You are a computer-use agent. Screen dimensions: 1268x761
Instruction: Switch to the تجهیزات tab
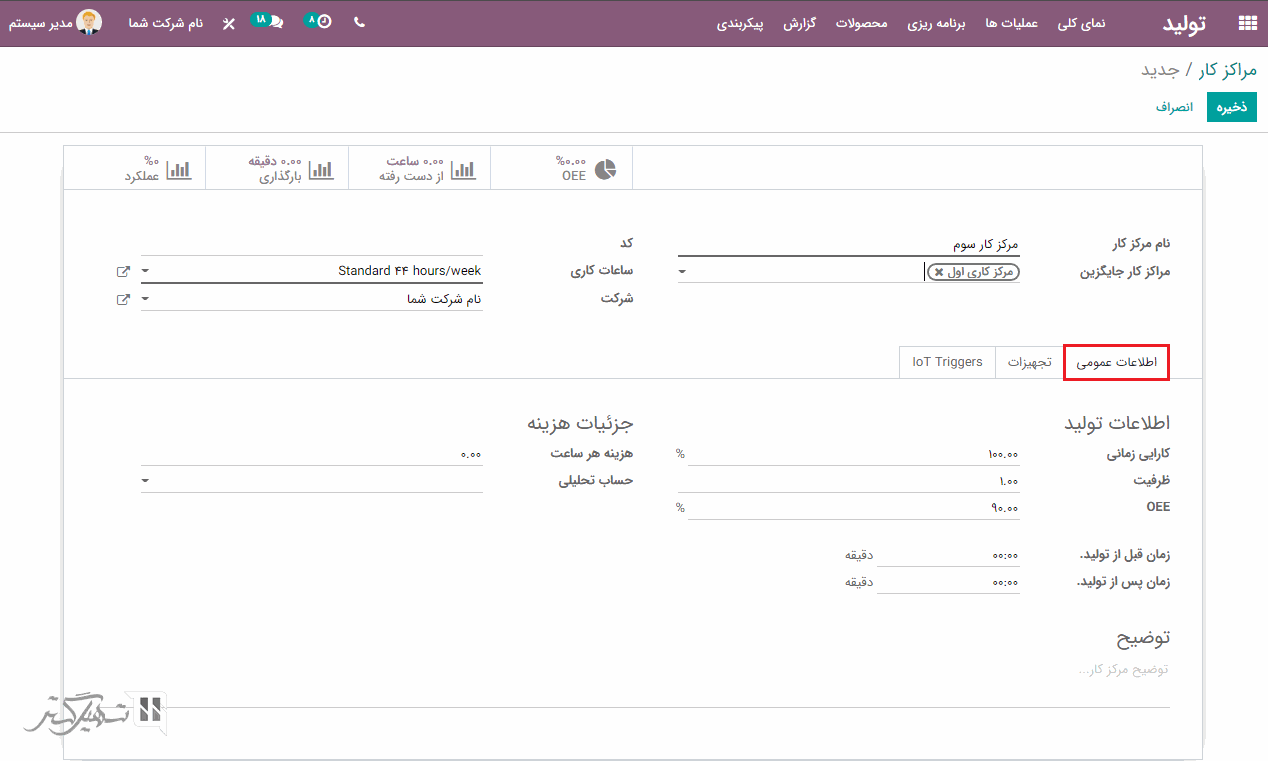tap(1029, 362)
